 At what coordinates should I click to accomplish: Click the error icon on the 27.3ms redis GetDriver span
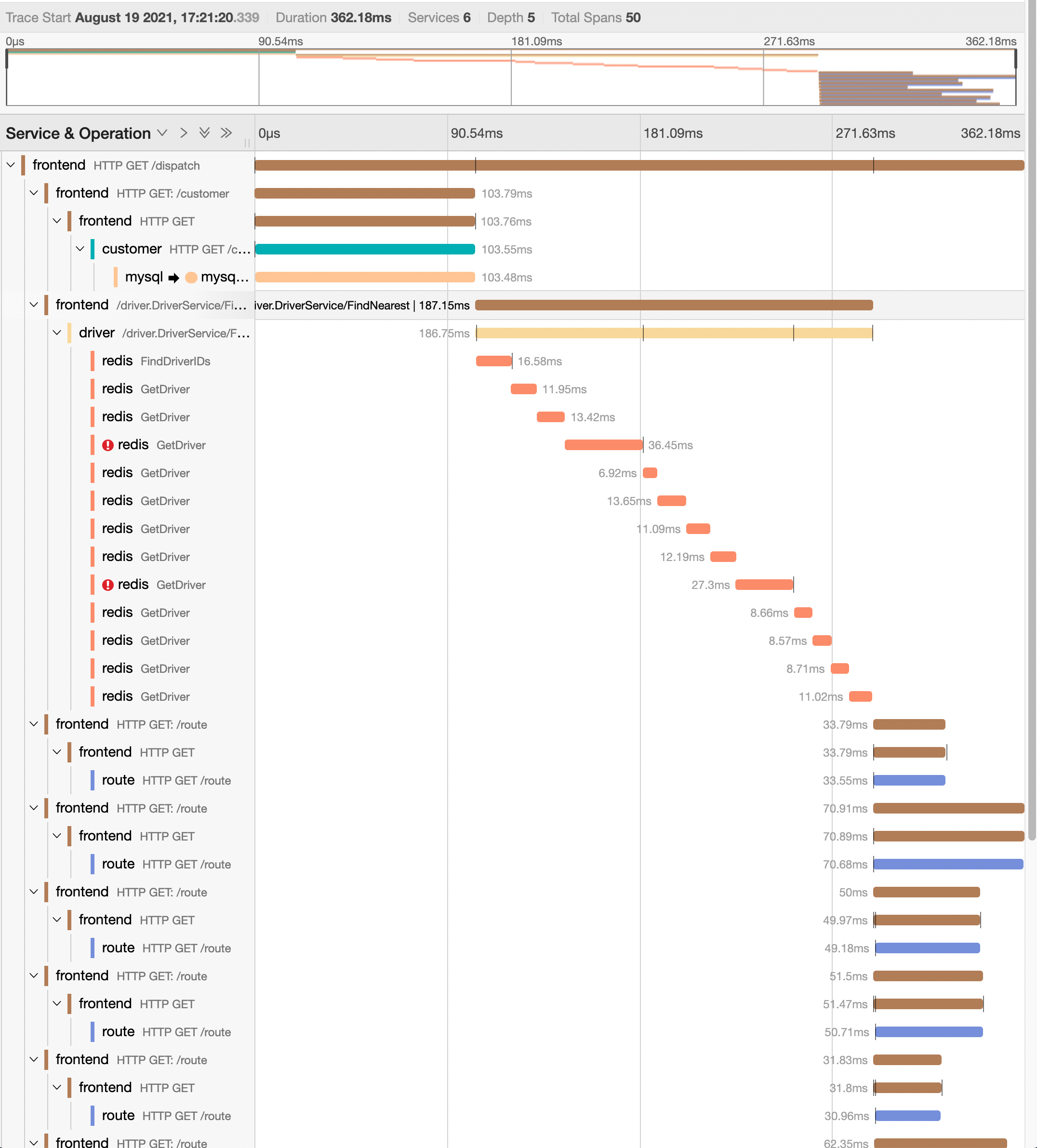tap(107, 585)
